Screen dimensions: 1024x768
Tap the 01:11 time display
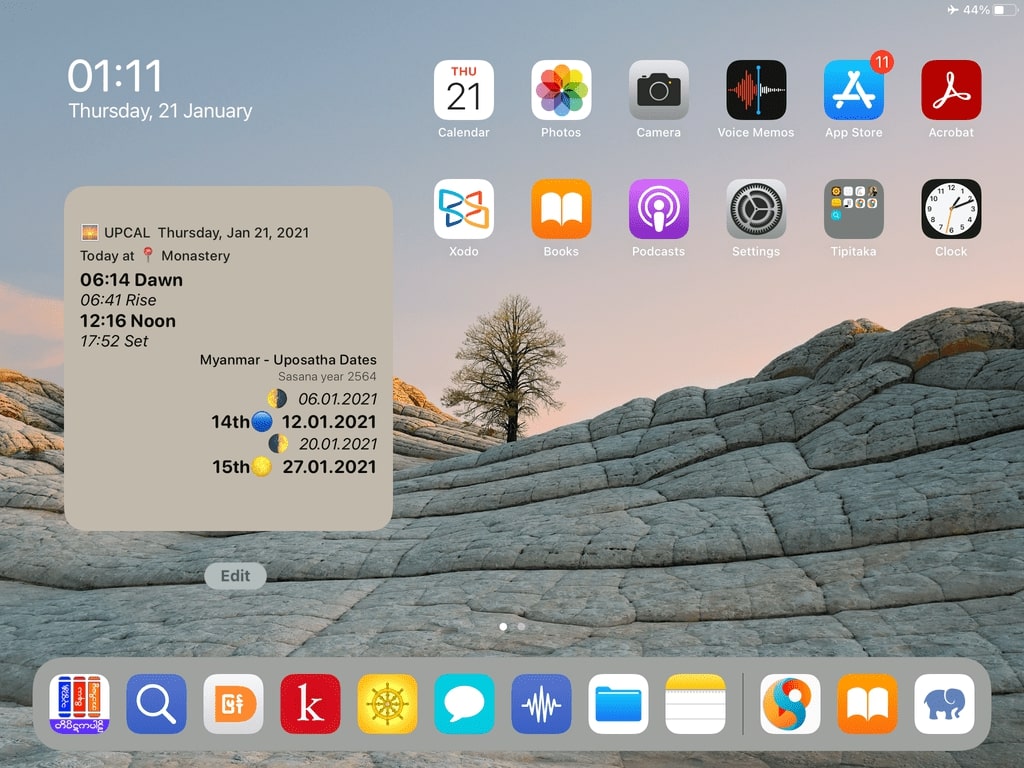pyautogui.click(x=115, y=76)
